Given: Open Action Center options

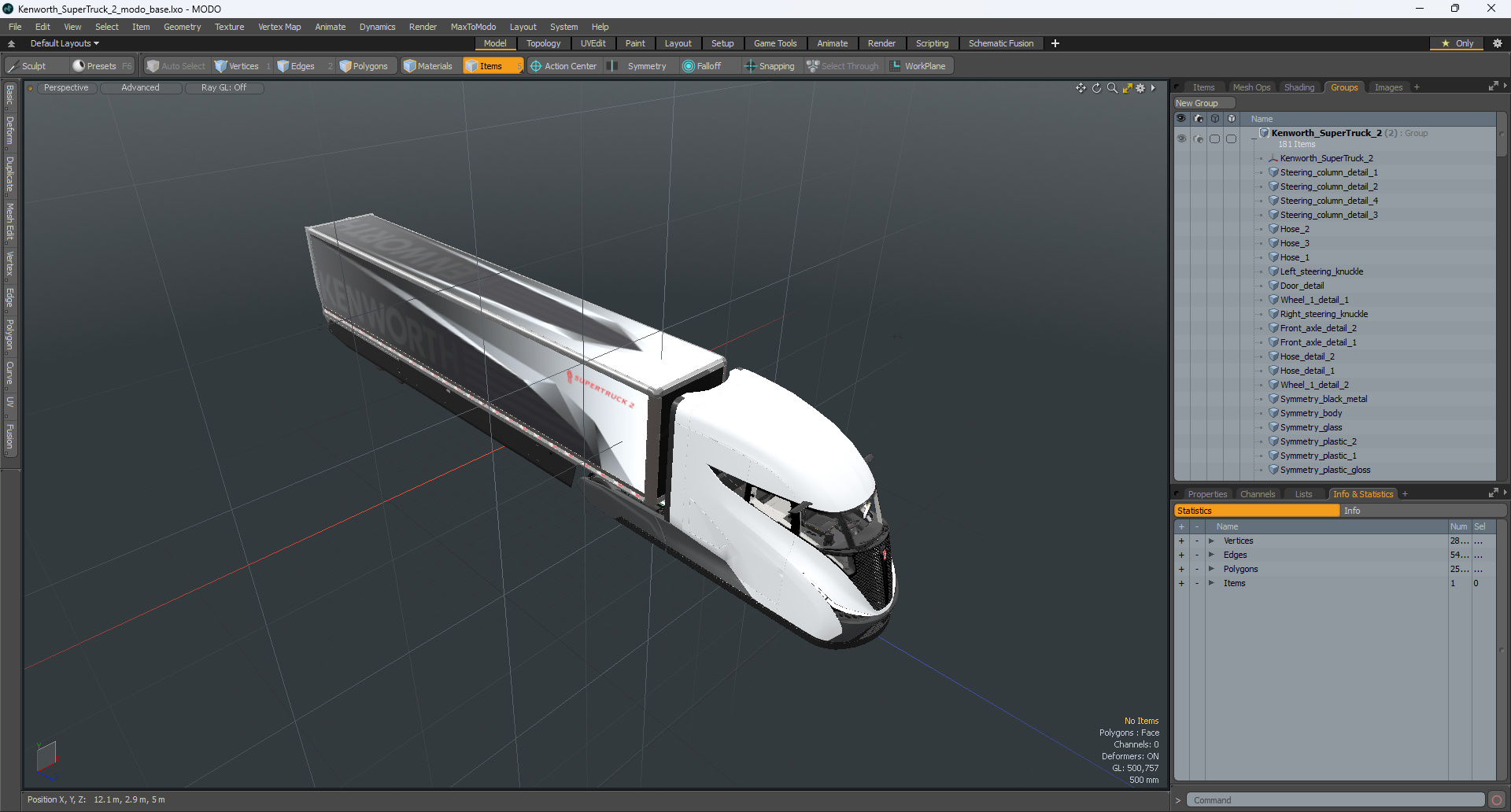Looking at the screenshot, I should pyautogui.click(x=563, y=66).
